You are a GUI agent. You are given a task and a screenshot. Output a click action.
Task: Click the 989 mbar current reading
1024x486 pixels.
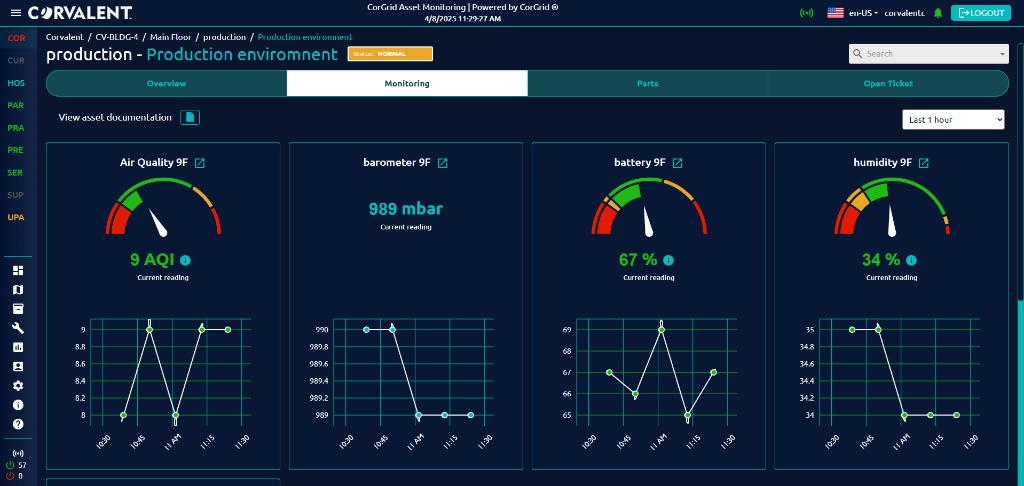pyautogui.click(x=406, y=209)
